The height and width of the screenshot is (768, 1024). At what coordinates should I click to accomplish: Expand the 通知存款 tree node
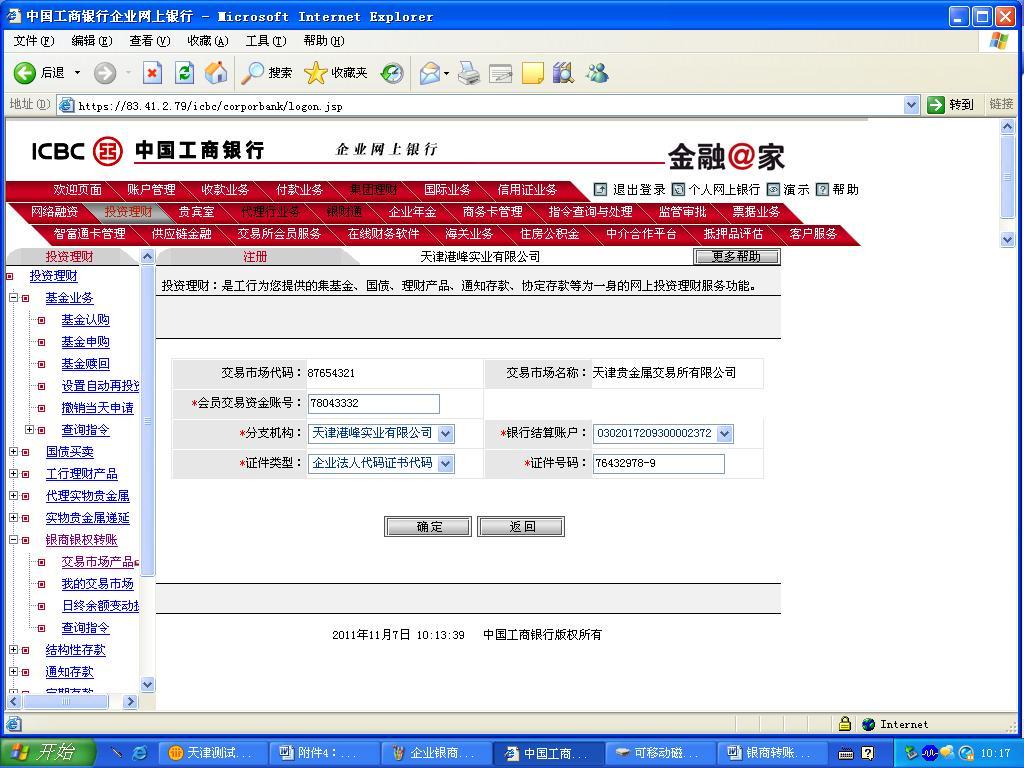(13, 671)
